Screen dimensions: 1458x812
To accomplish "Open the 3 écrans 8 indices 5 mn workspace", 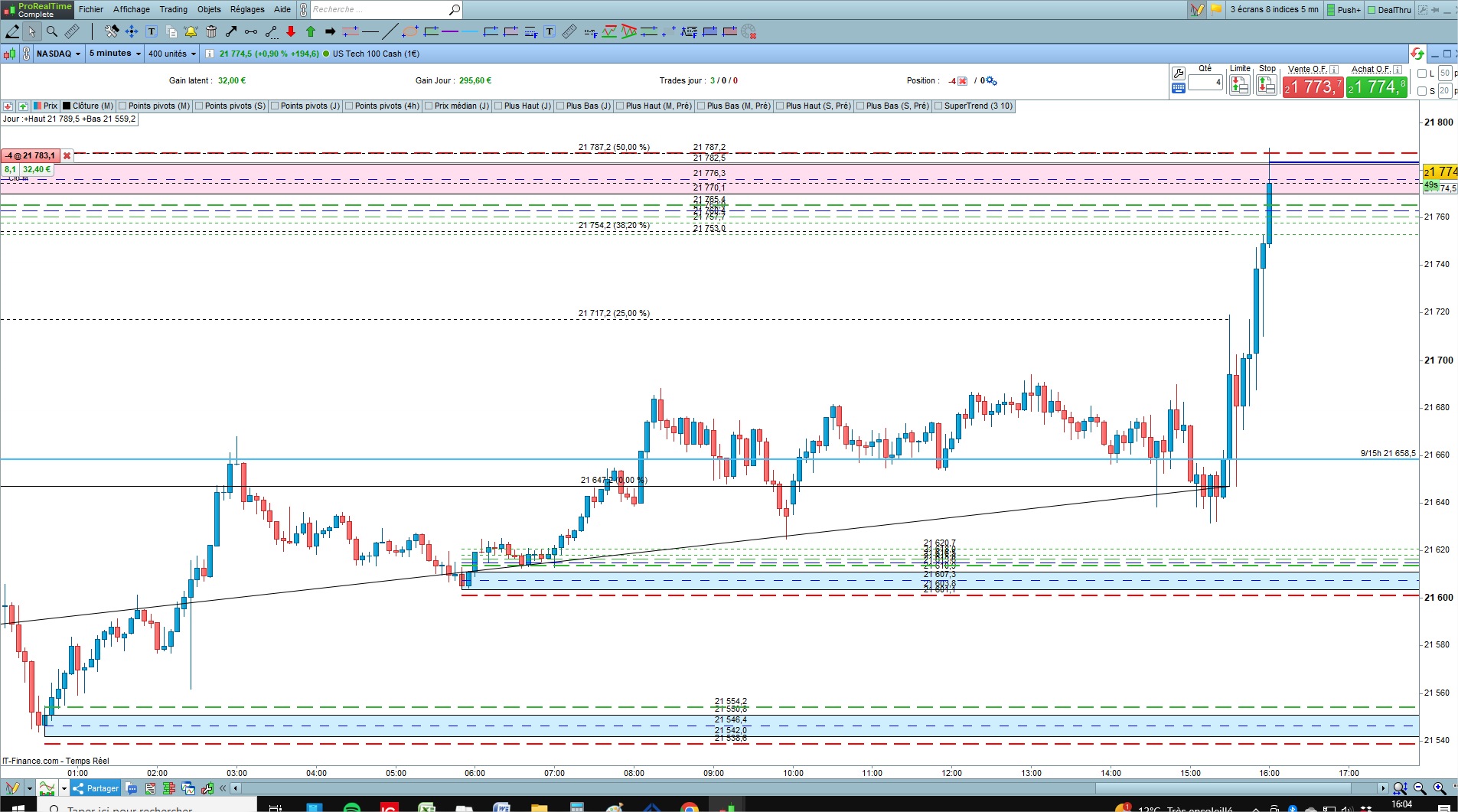I will (x=1274, y=9).
